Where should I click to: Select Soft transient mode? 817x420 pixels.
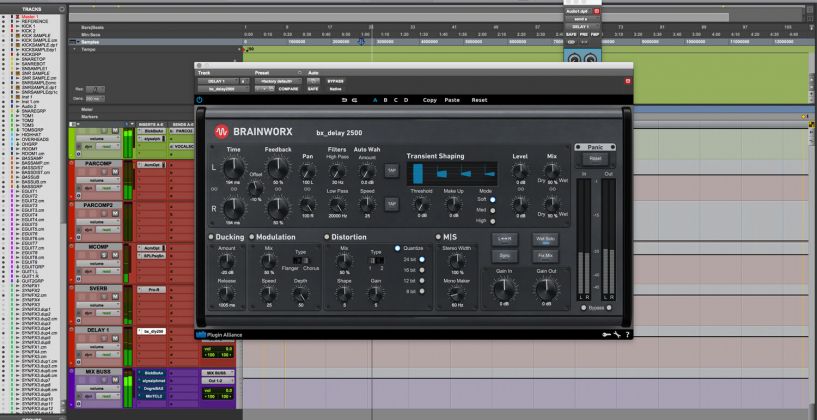point(492,200)
